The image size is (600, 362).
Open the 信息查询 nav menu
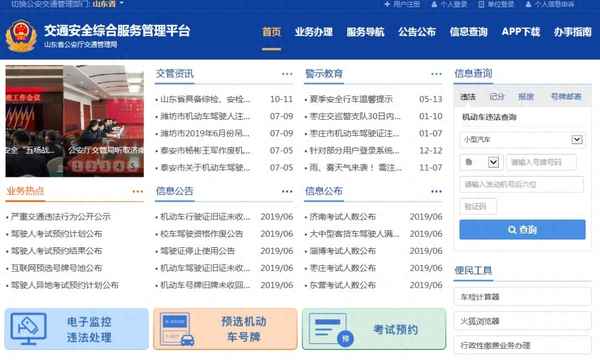[469, 32]
